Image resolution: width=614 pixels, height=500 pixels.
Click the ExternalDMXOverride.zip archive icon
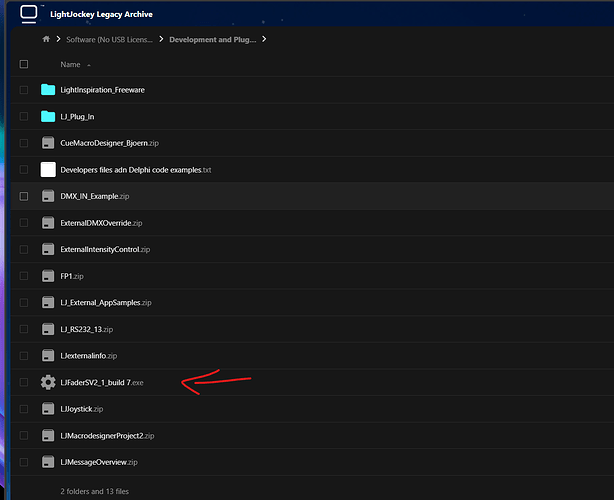click(x=48, y=223)
